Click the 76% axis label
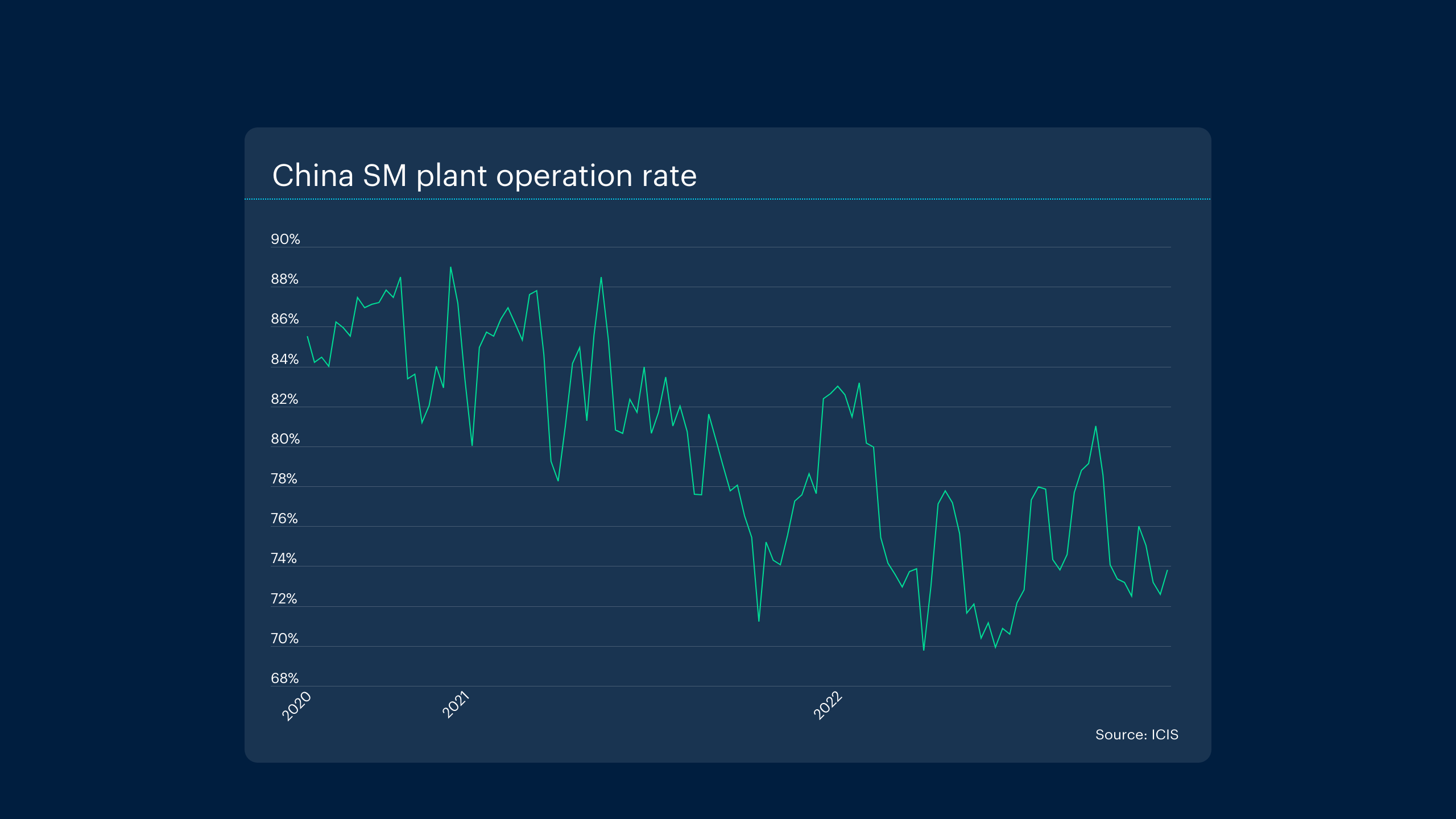 (x=284, y=519)
